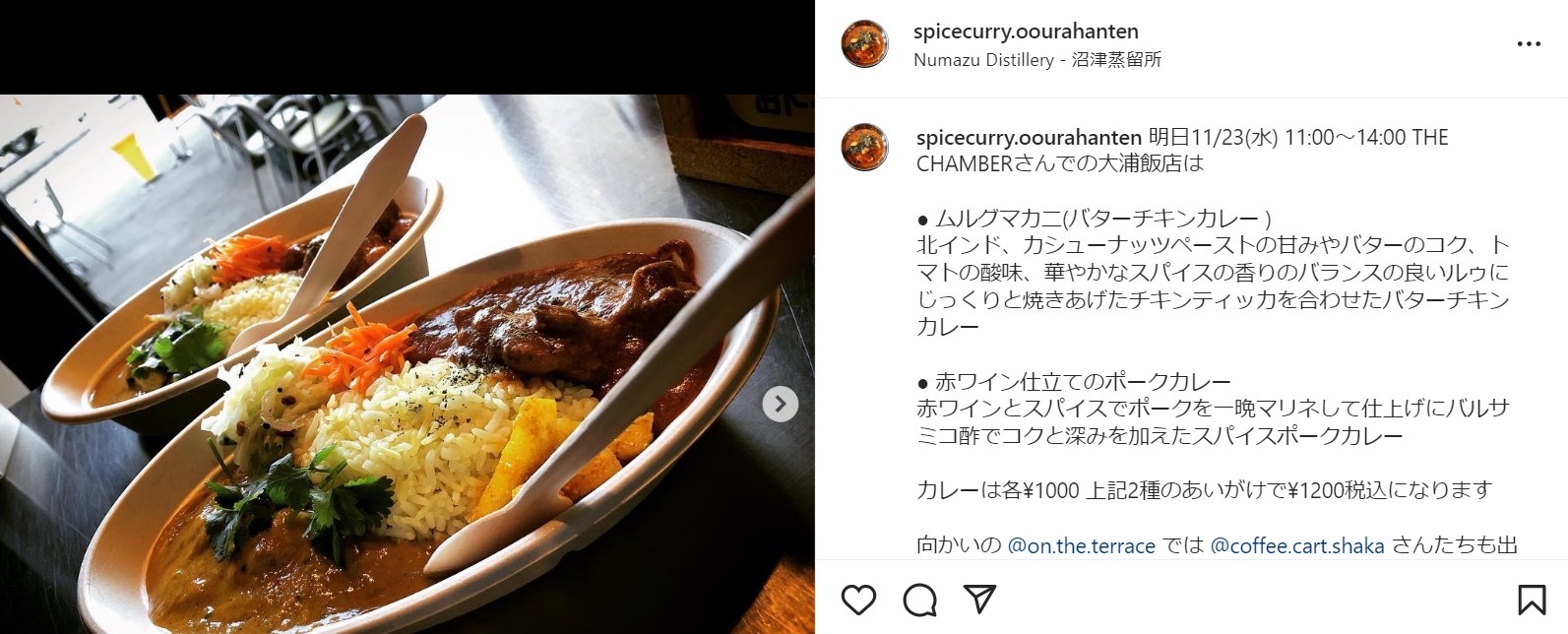Share the post with the paper plane icon
The height and width of the screenshot is (634, 1568).
pyautogui.click(x=979, y=599)
